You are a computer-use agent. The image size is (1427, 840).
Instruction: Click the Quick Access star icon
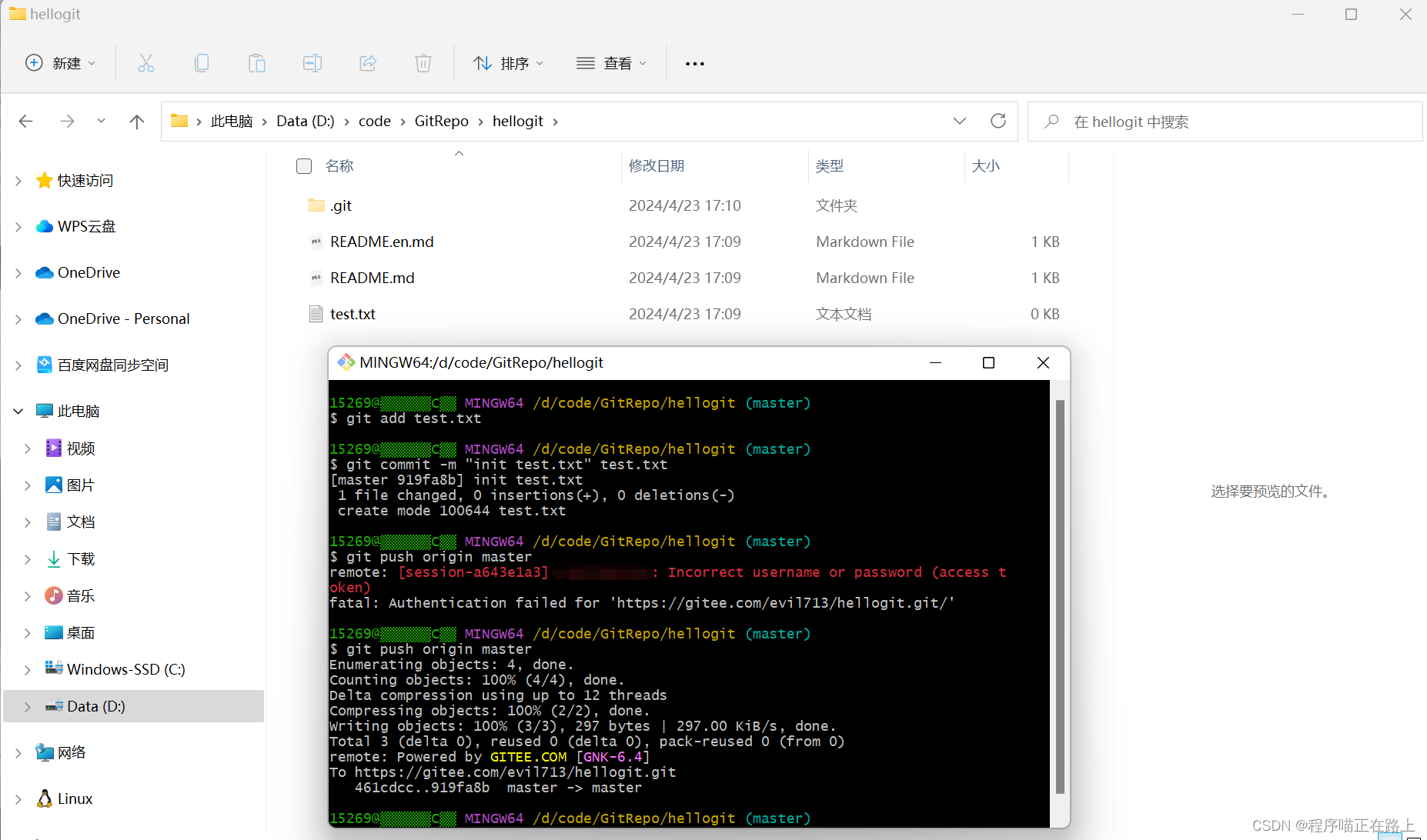point(45,181)
